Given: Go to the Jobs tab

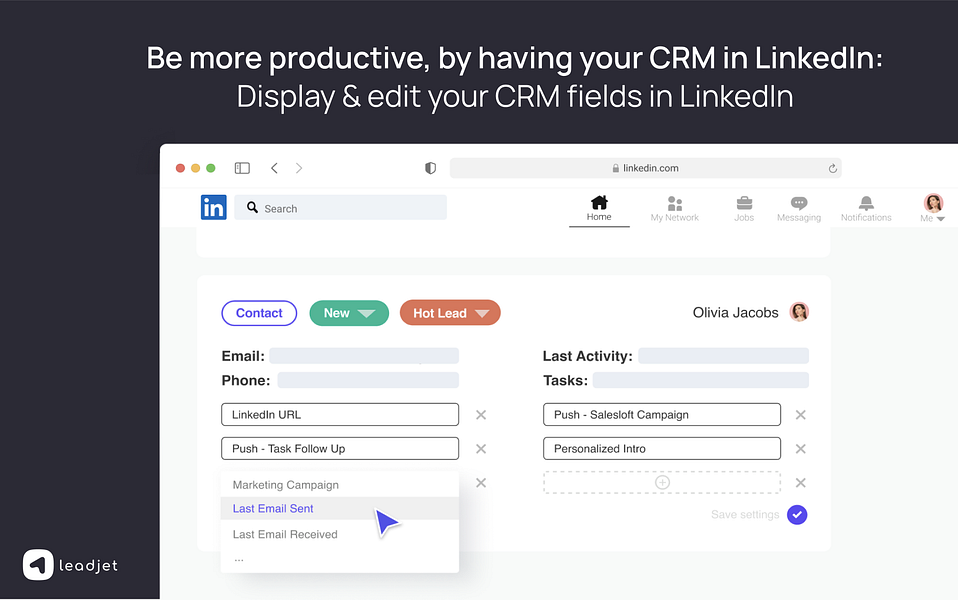Looking at the screenshot, I should (744, 209).
